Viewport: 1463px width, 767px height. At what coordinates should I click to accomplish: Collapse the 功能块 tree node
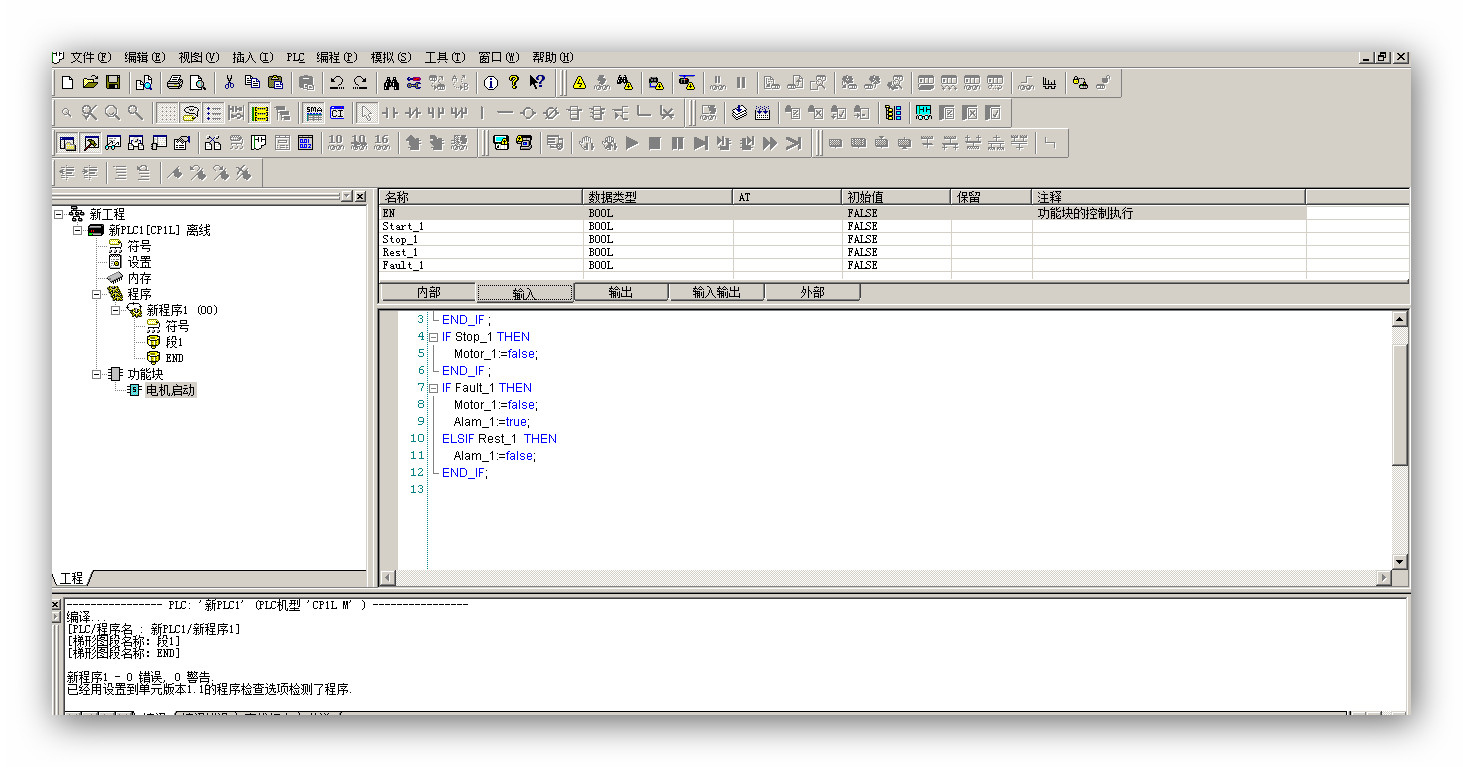(98, 374)
